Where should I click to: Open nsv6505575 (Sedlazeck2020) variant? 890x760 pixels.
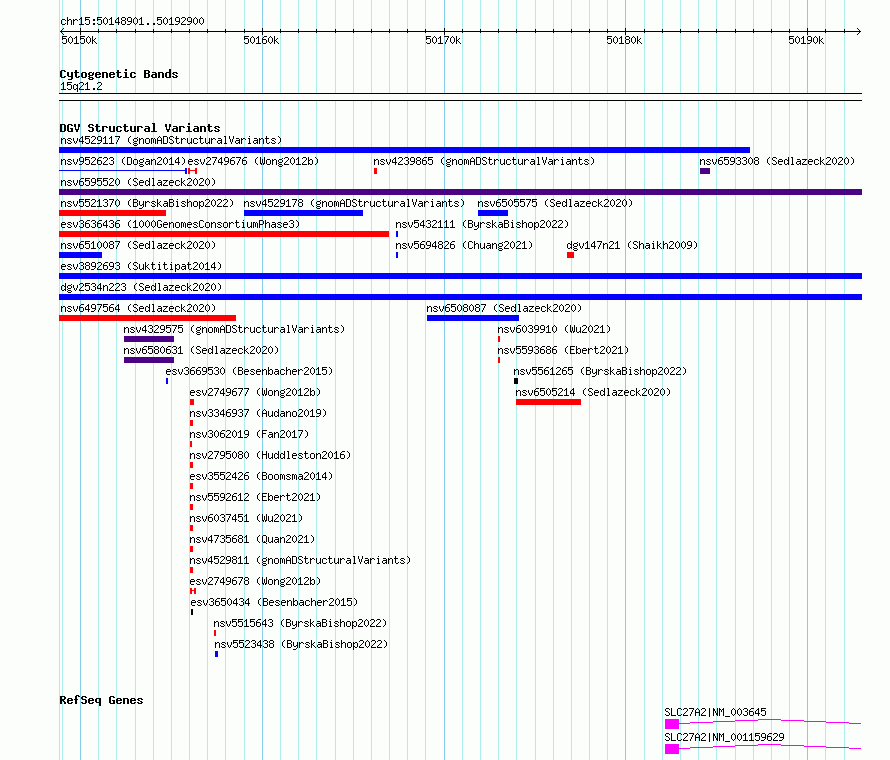[x=555, y=203]
